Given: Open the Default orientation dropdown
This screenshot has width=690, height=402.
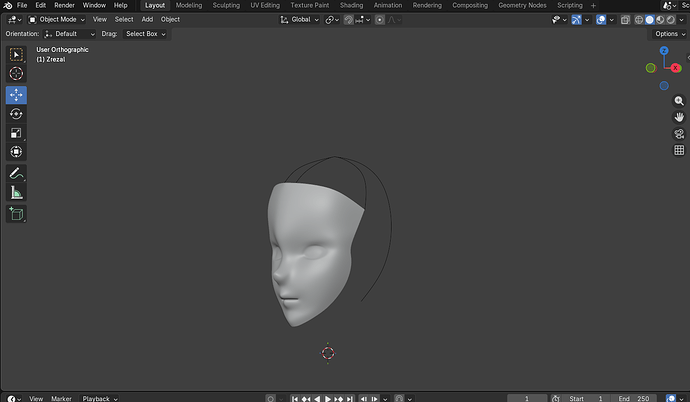Looking at the screenshot, I should pyautogui.click(x=69, y=34).
